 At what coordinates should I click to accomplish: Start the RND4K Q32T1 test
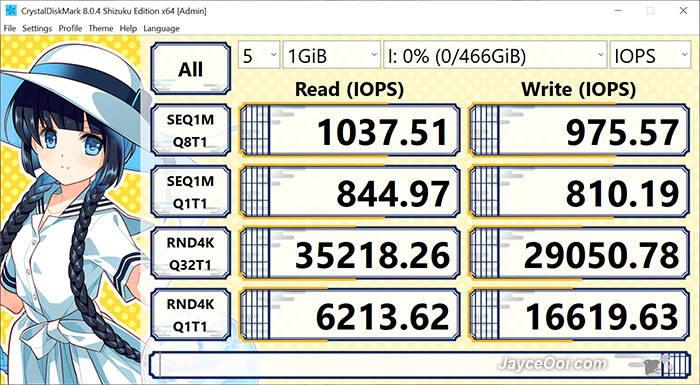[191, 253]
